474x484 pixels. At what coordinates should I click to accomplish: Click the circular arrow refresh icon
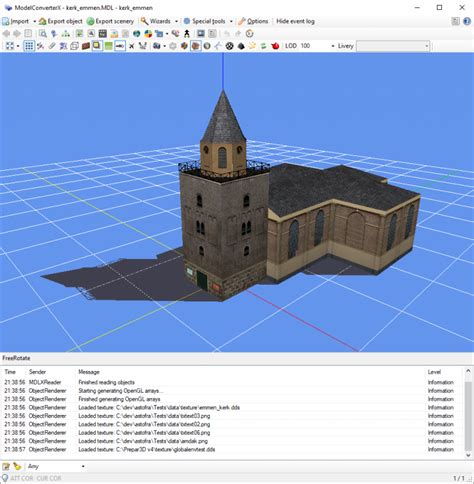250,34
